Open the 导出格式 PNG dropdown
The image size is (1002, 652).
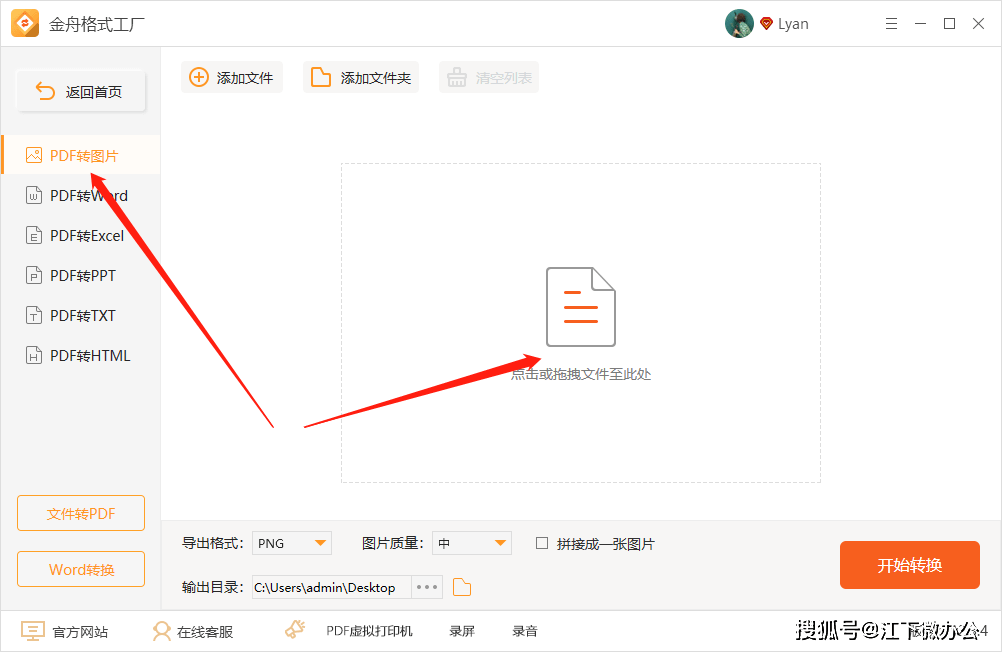click(291, 543)
